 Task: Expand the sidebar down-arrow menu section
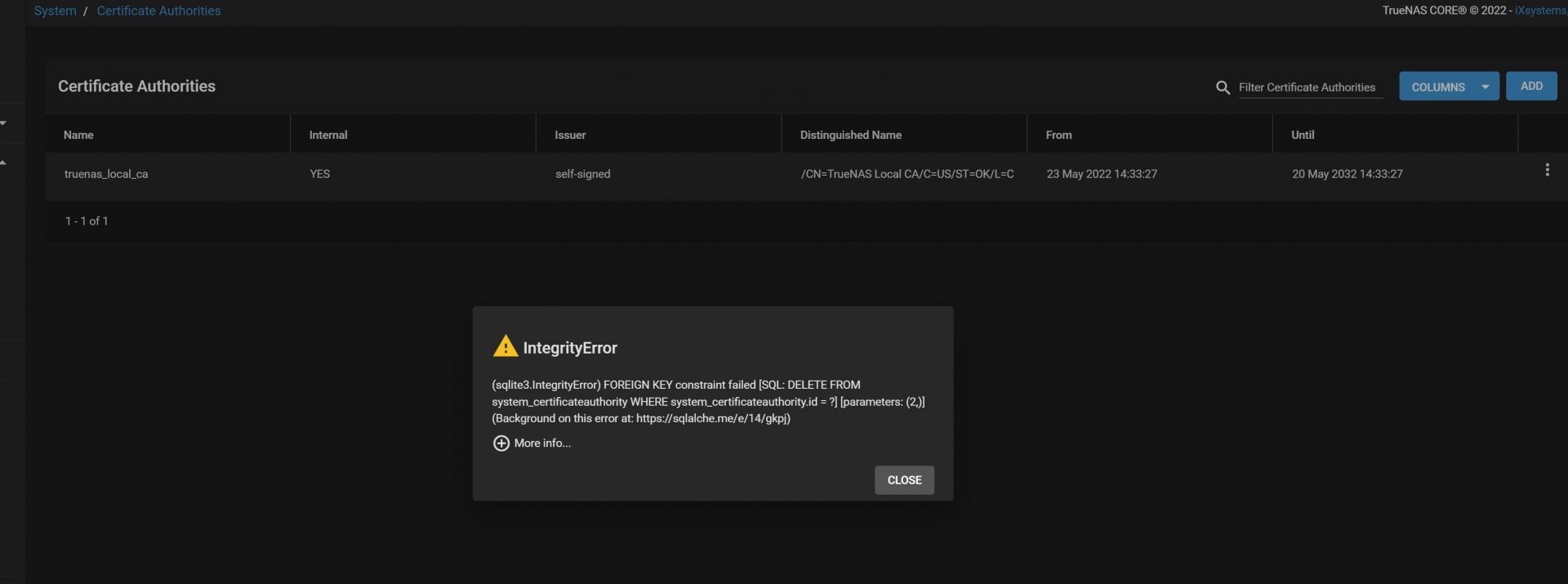tap(3, 123)
